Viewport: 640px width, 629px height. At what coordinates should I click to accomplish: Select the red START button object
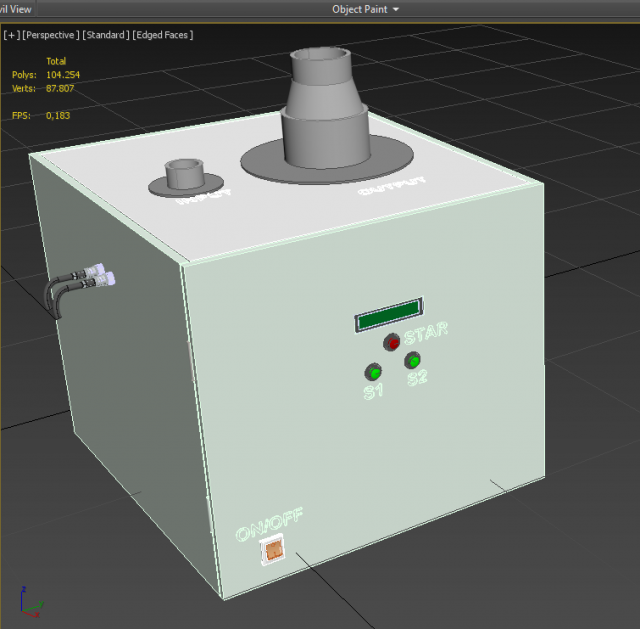[x=393, y=343]
